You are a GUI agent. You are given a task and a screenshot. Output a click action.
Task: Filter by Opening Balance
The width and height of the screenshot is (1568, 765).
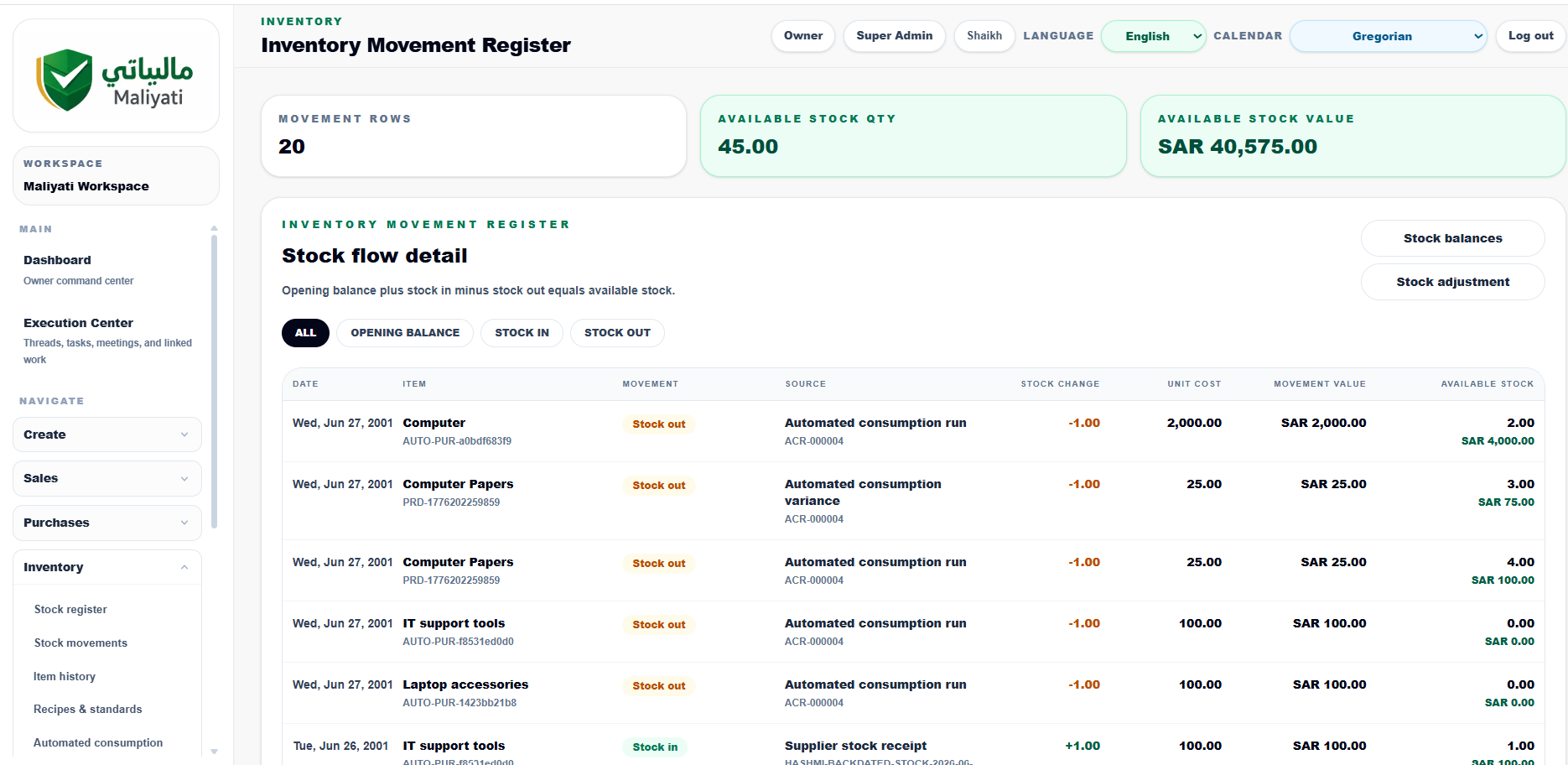(x=405, y=333)
